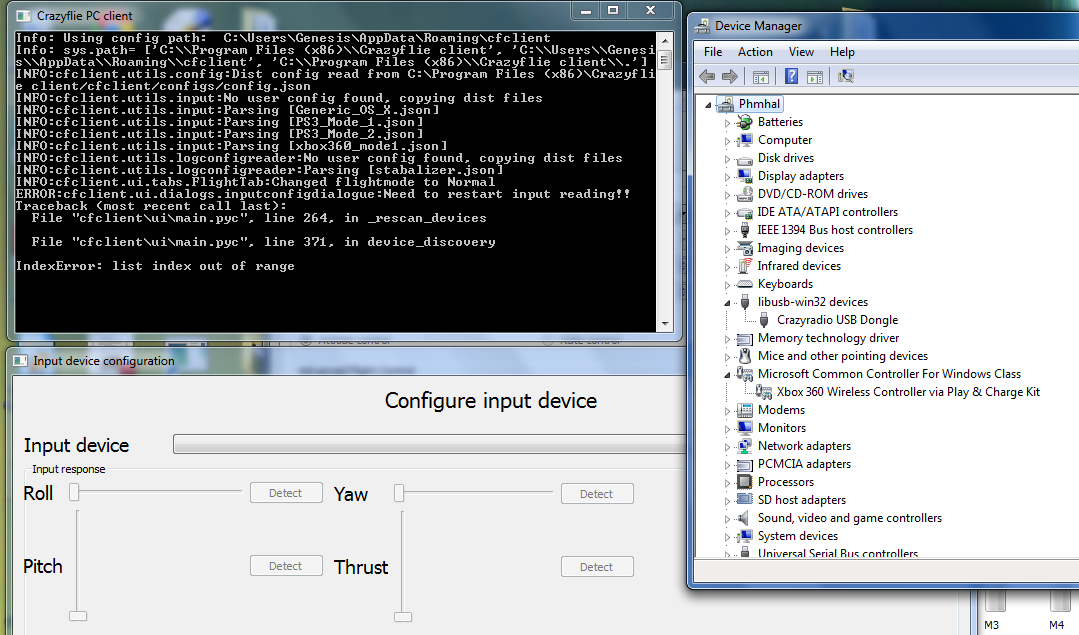Toggle the Show/Hide Action Pane toolbar icon
Image resolution: width=1079 pixels, height=635 pixels.
click(815, 76)
